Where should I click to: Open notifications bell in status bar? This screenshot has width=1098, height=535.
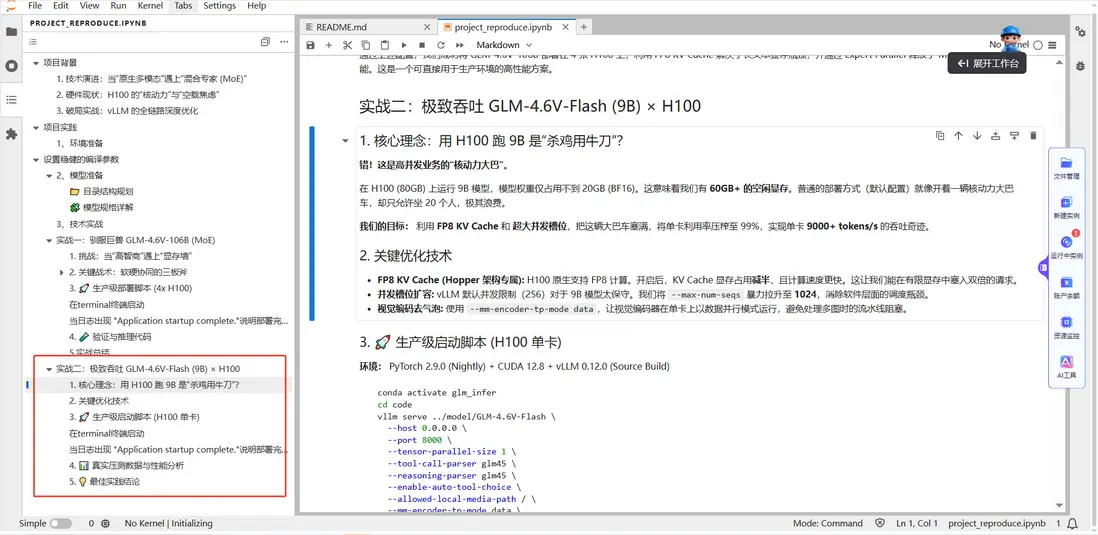point(1073,523)
